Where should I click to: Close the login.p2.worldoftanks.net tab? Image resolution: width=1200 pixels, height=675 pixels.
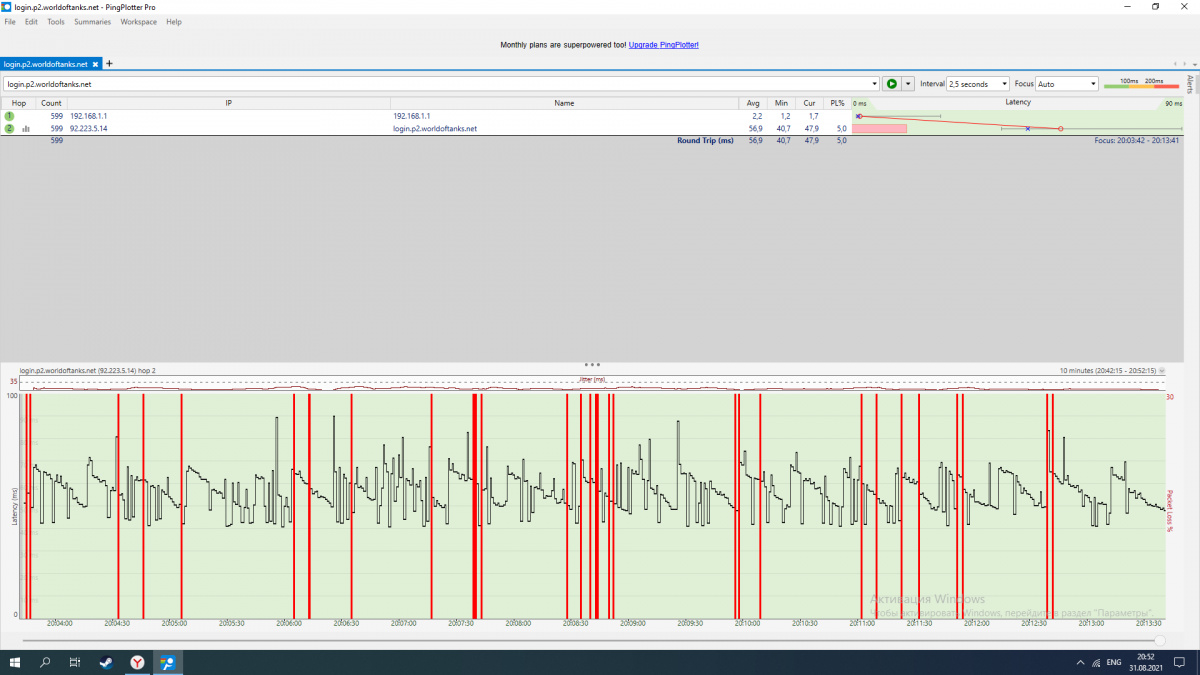[x=95, y=64]
